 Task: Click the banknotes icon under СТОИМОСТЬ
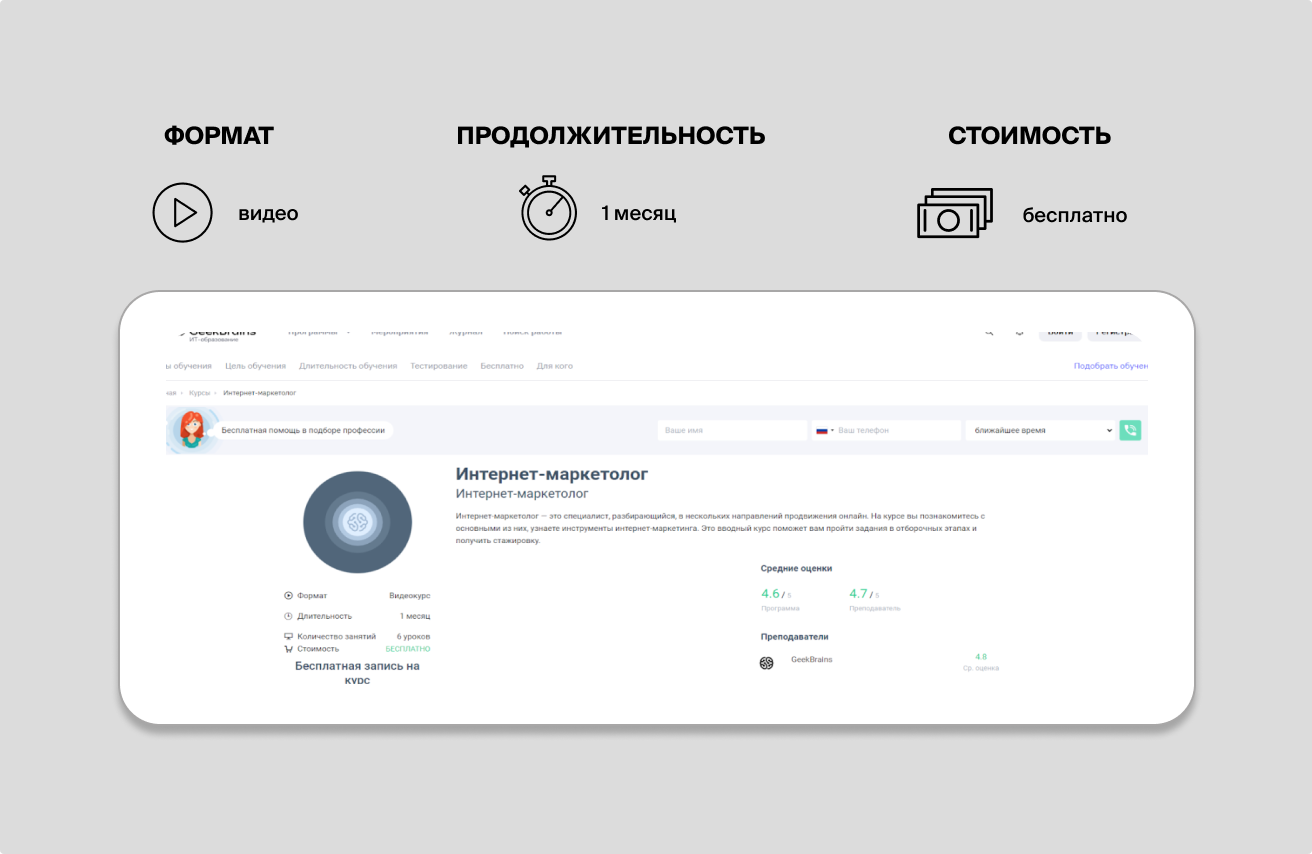pos(955,212)
